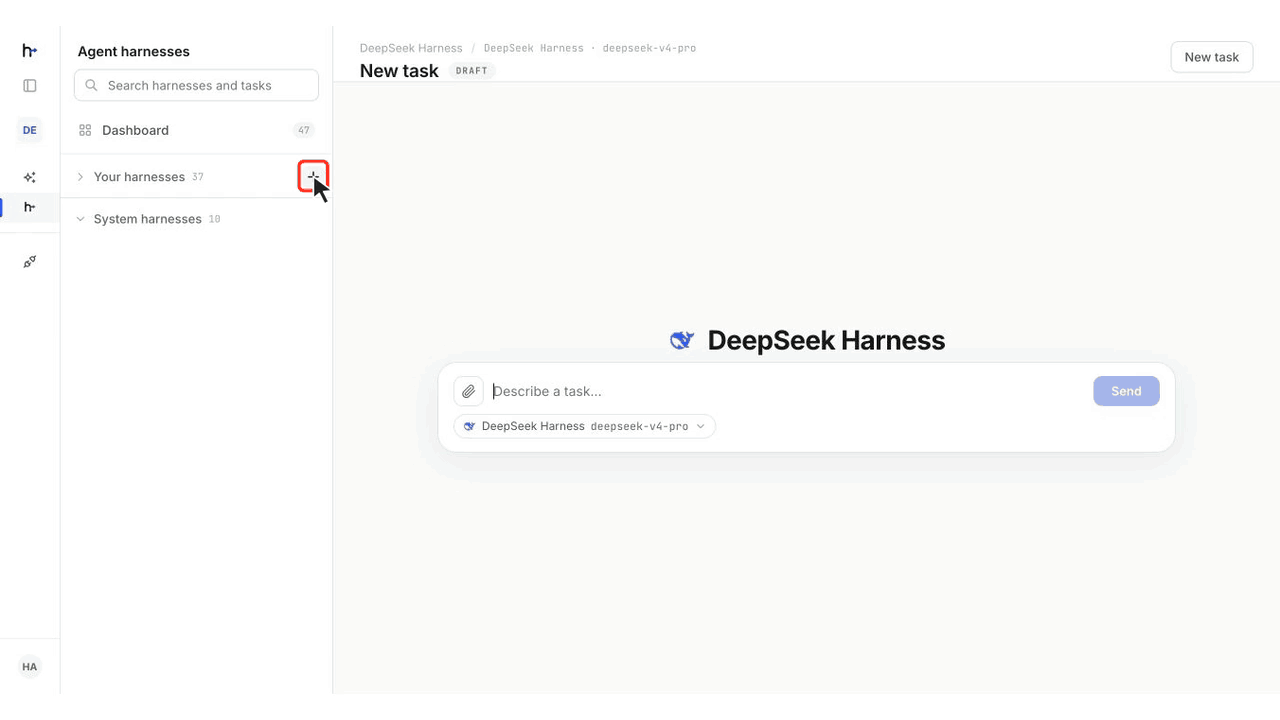Click the Send button
The height and width of the screenshot is (720, 1280).
(x=1126, y=391)
